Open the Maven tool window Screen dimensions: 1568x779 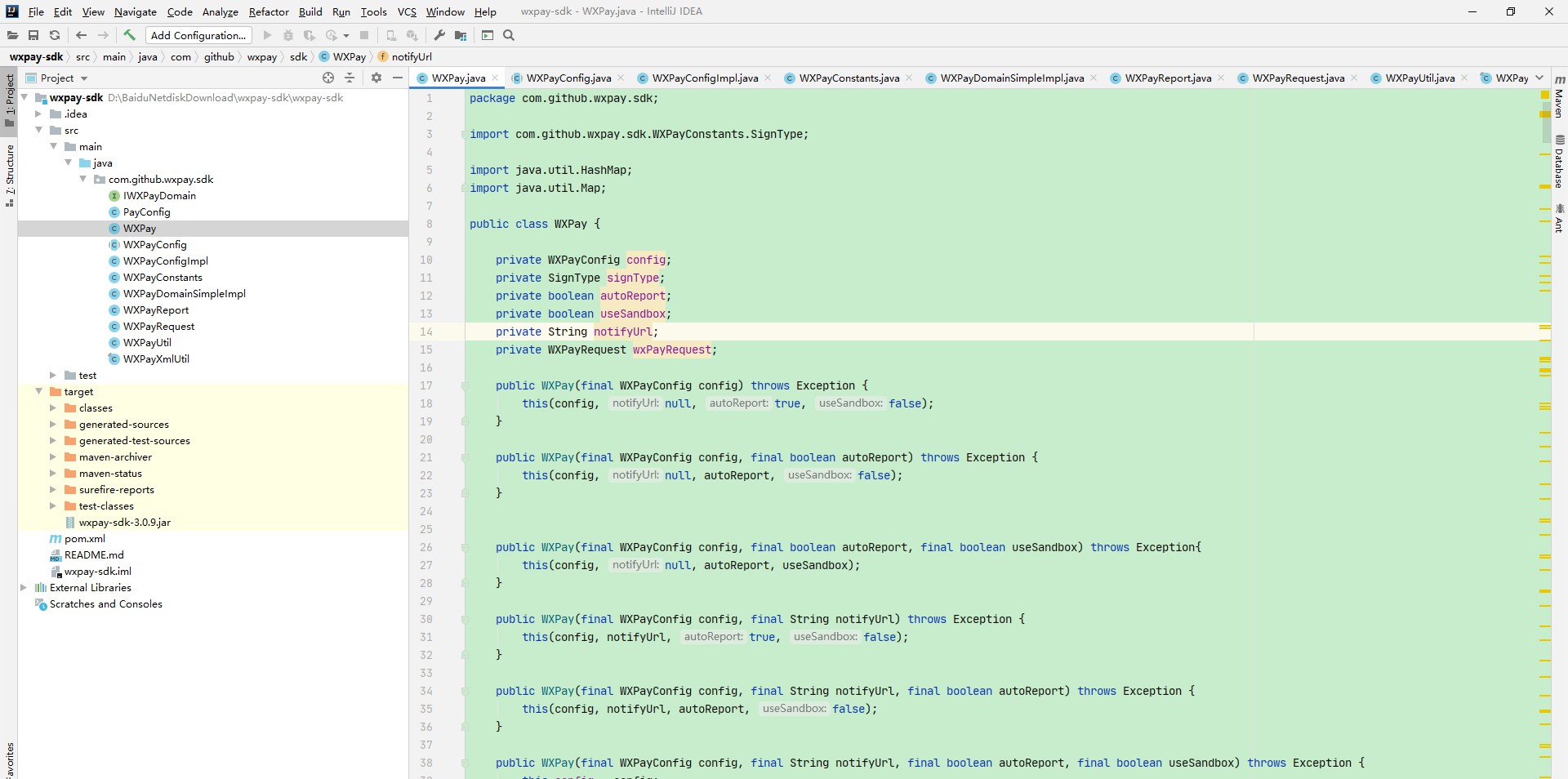point(1559,96)
